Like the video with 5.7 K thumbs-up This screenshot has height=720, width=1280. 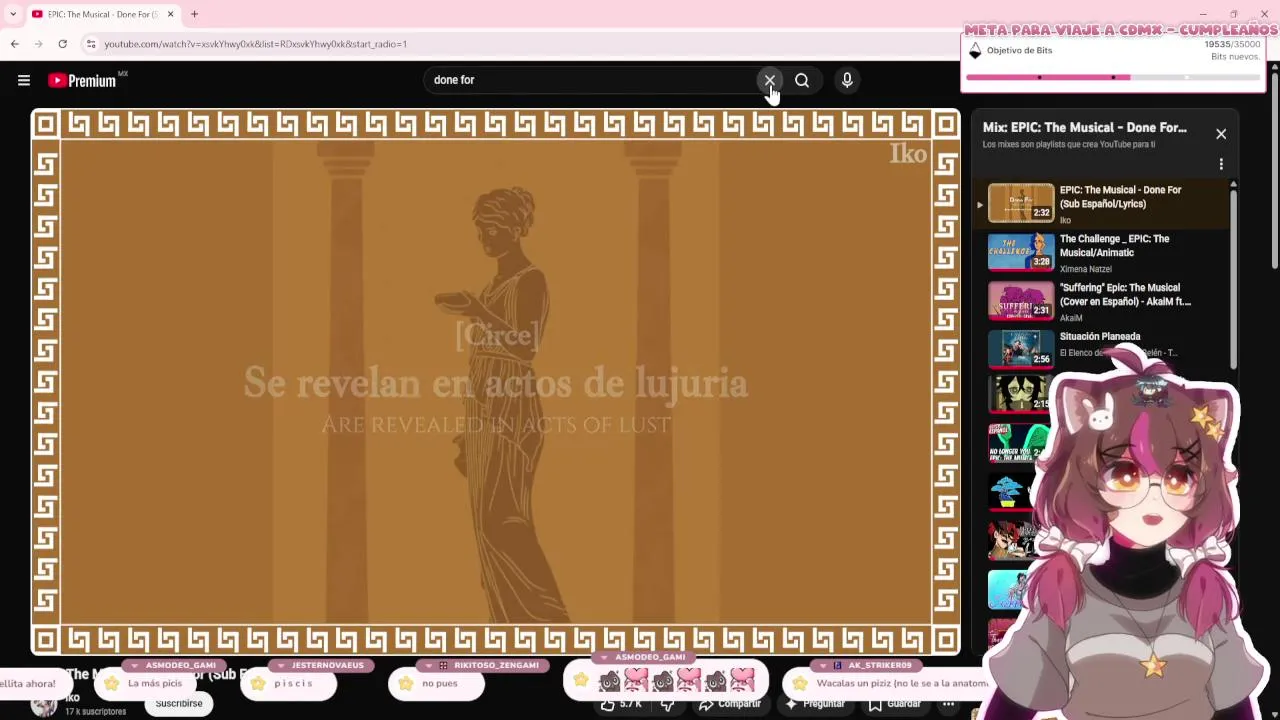pyautogui.click(x=622, y=704)
